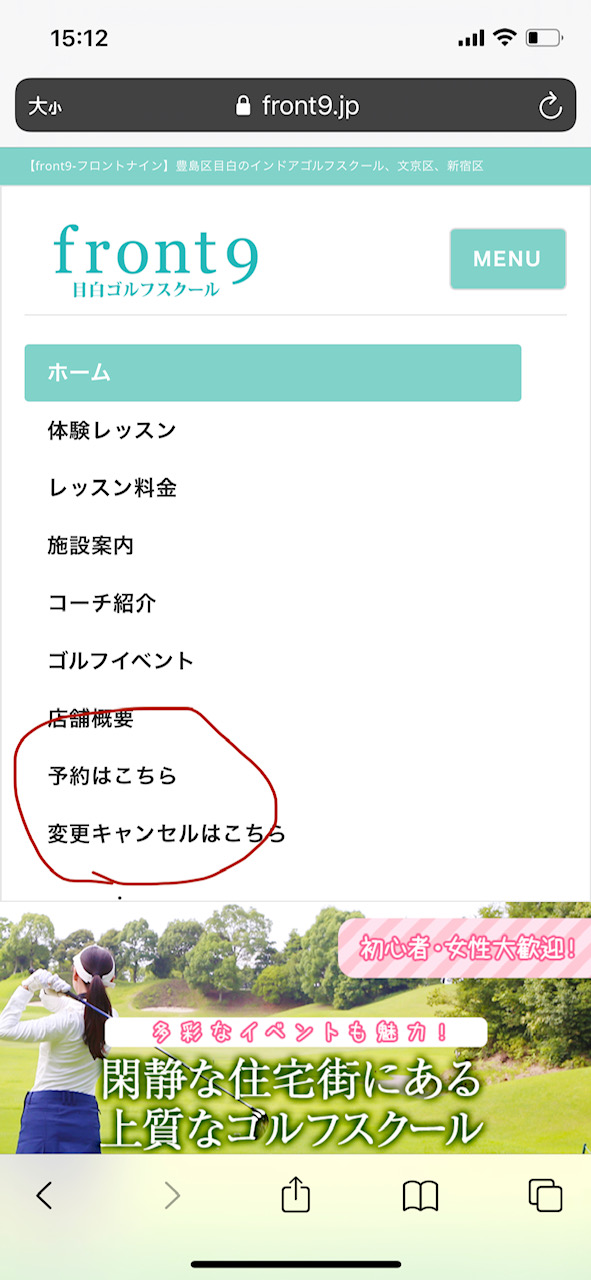Tap the padlock icon beside front9.jp
The width and height of the screenshot is (591, 1280).
(243, 105)
